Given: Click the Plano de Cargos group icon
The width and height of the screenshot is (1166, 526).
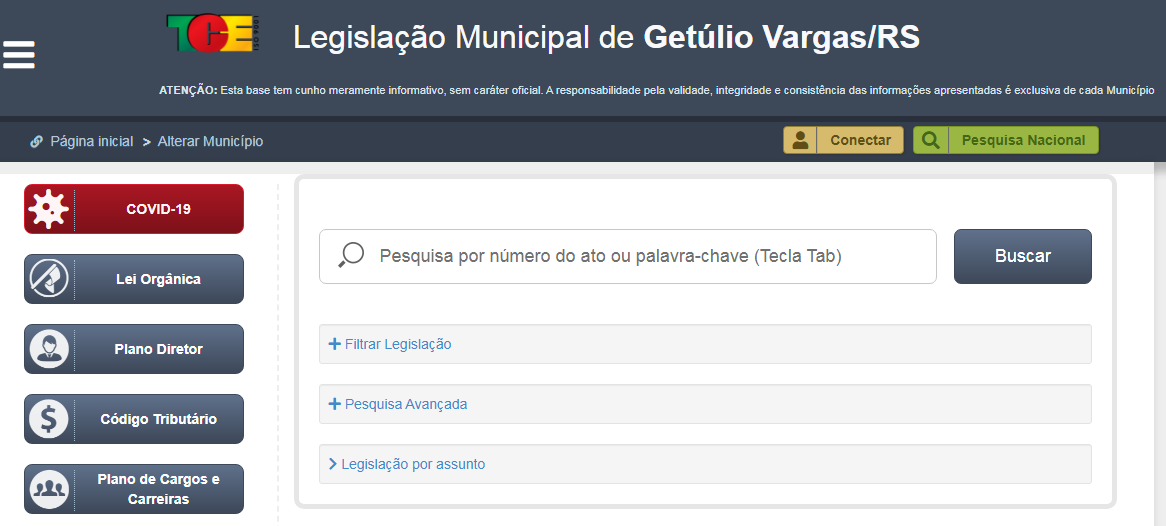Looking at the screenshot, I should [48, 489].
